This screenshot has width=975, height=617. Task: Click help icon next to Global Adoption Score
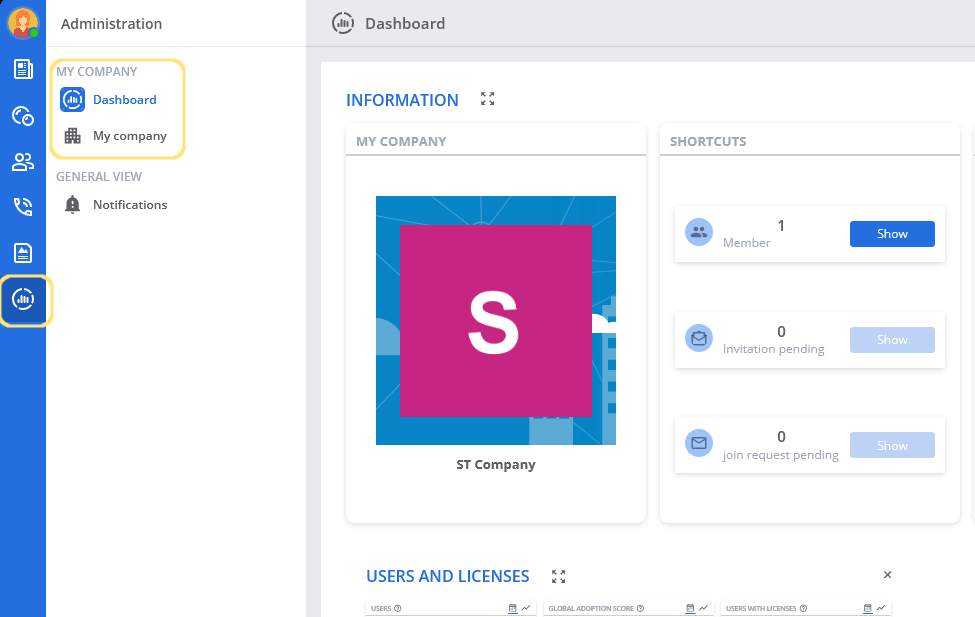[x=640, y=608]
